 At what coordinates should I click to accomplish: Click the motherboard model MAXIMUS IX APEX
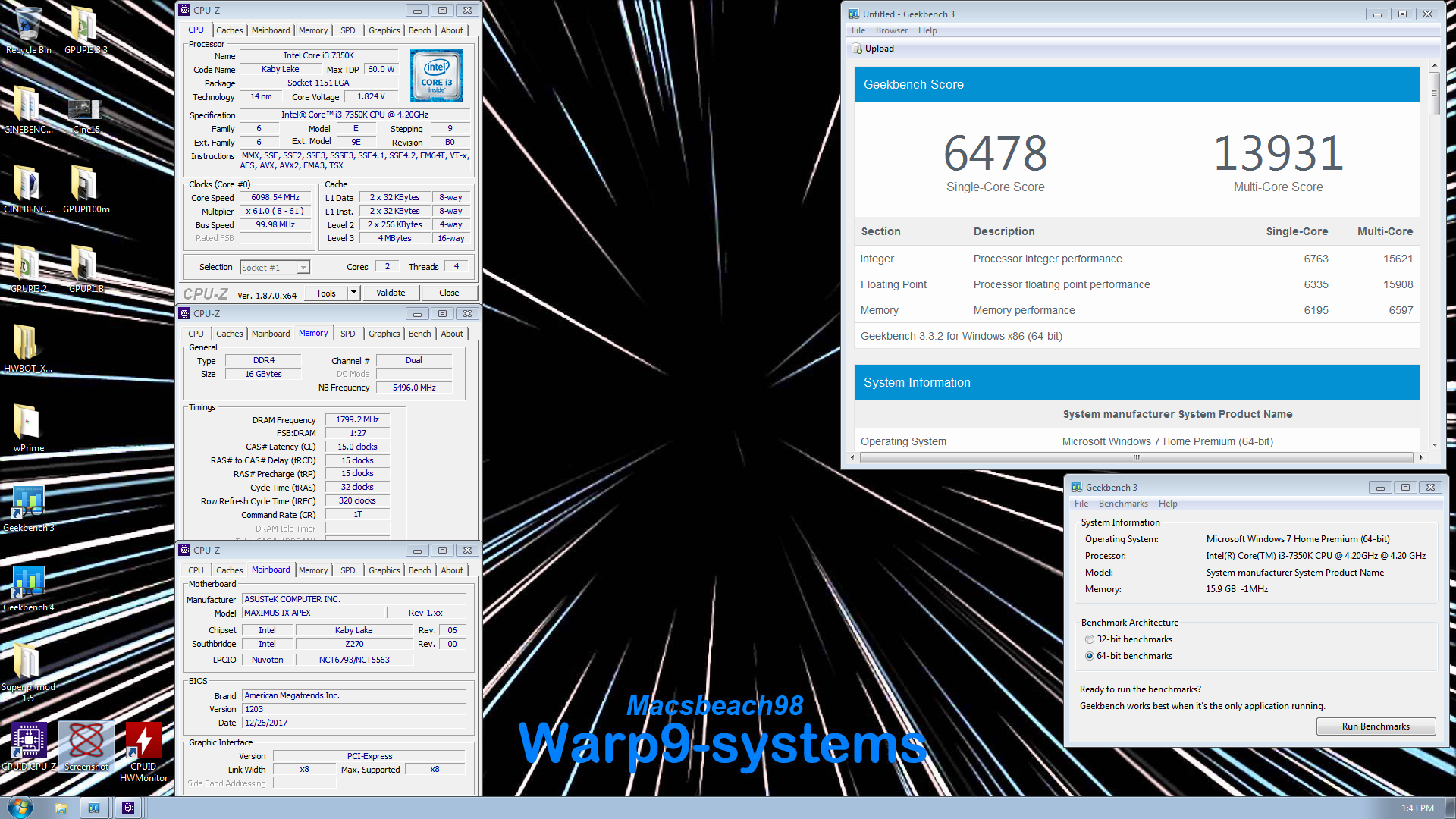(313, 613)
